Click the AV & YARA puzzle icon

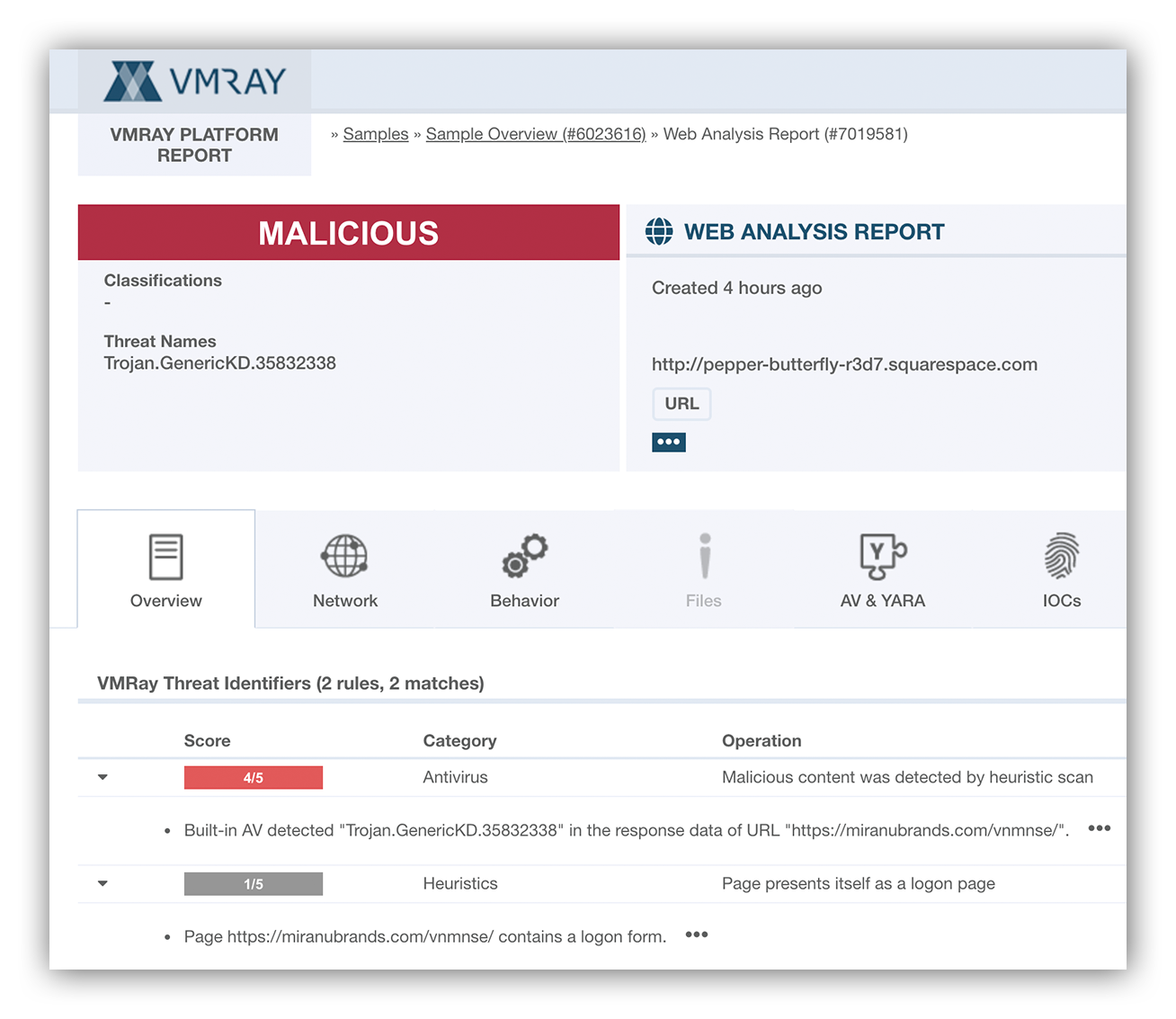tap(883, 556)
